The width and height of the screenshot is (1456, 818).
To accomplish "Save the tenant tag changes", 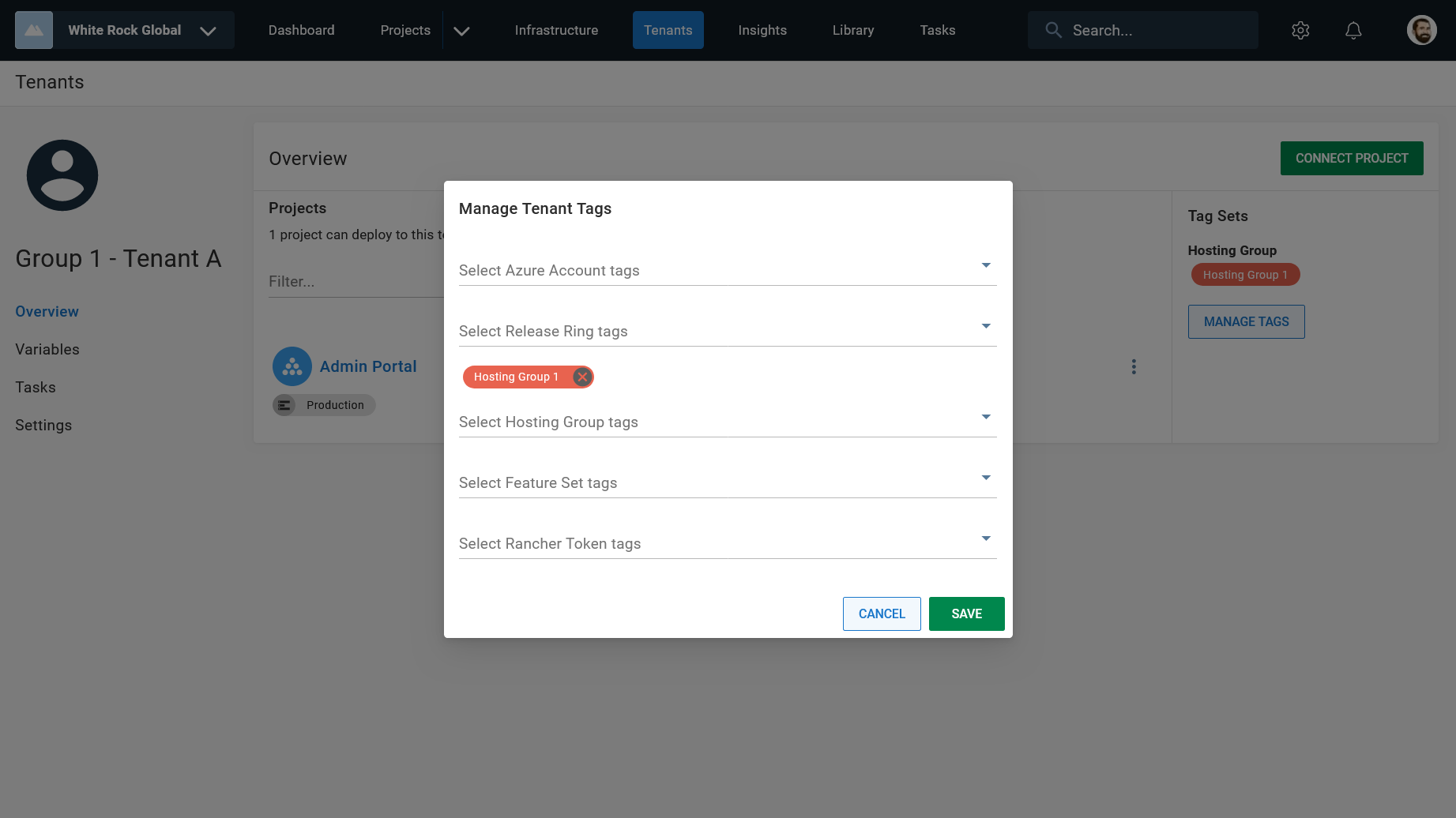I will click(966, 613).
